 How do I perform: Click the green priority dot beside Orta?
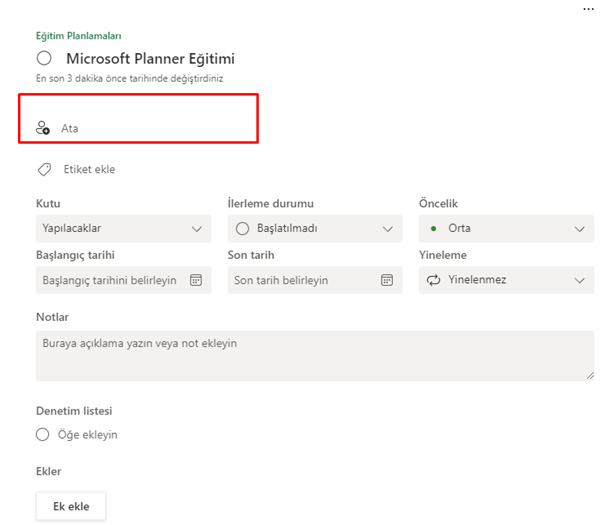coord(433,228)
